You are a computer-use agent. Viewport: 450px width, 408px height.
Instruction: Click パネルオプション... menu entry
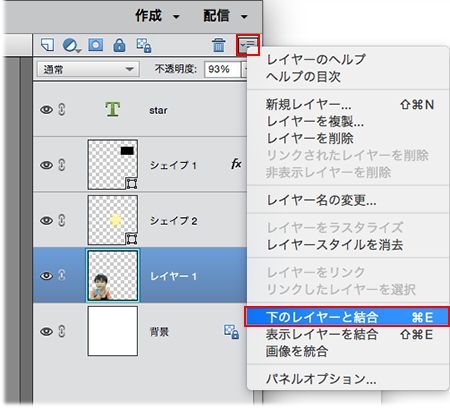[x=321, y=379]
